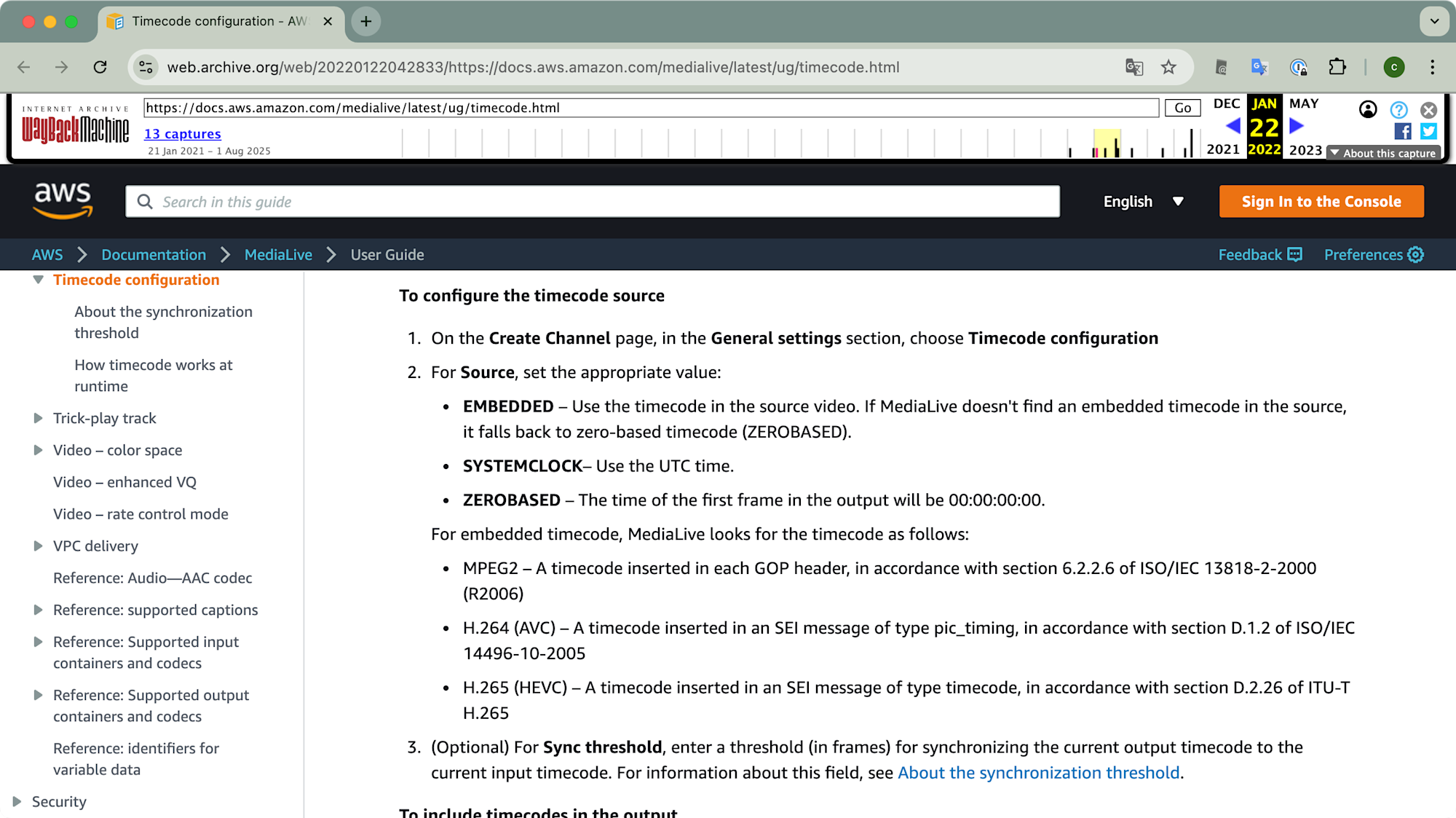Collapse the Timecode configuration section
The width and height of the screenshot is (1456, 818).
coord(38,280)
